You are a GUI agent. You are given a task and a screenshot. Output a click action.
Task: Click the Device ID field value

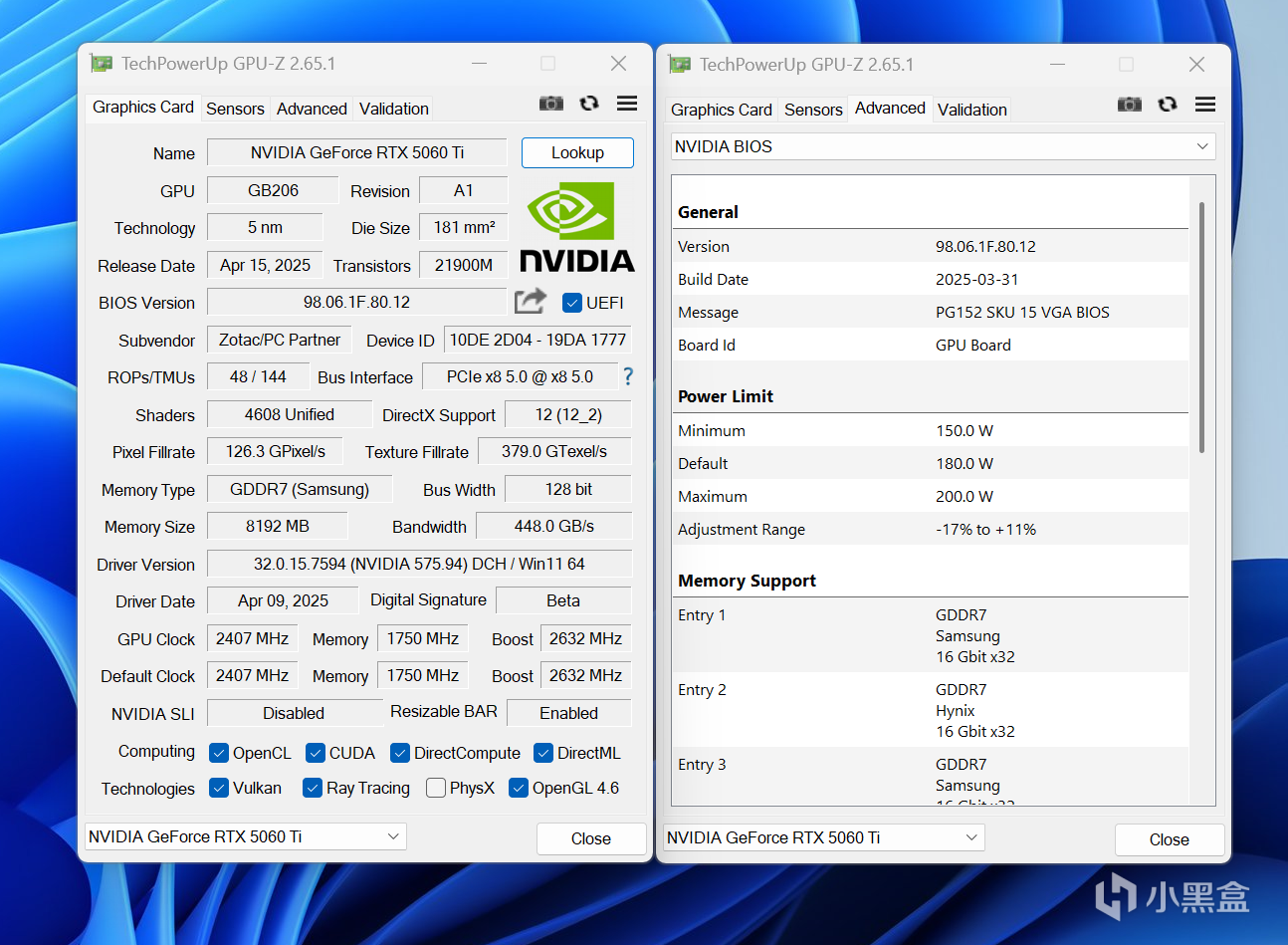pyautogui.click(x=537, y=340)
